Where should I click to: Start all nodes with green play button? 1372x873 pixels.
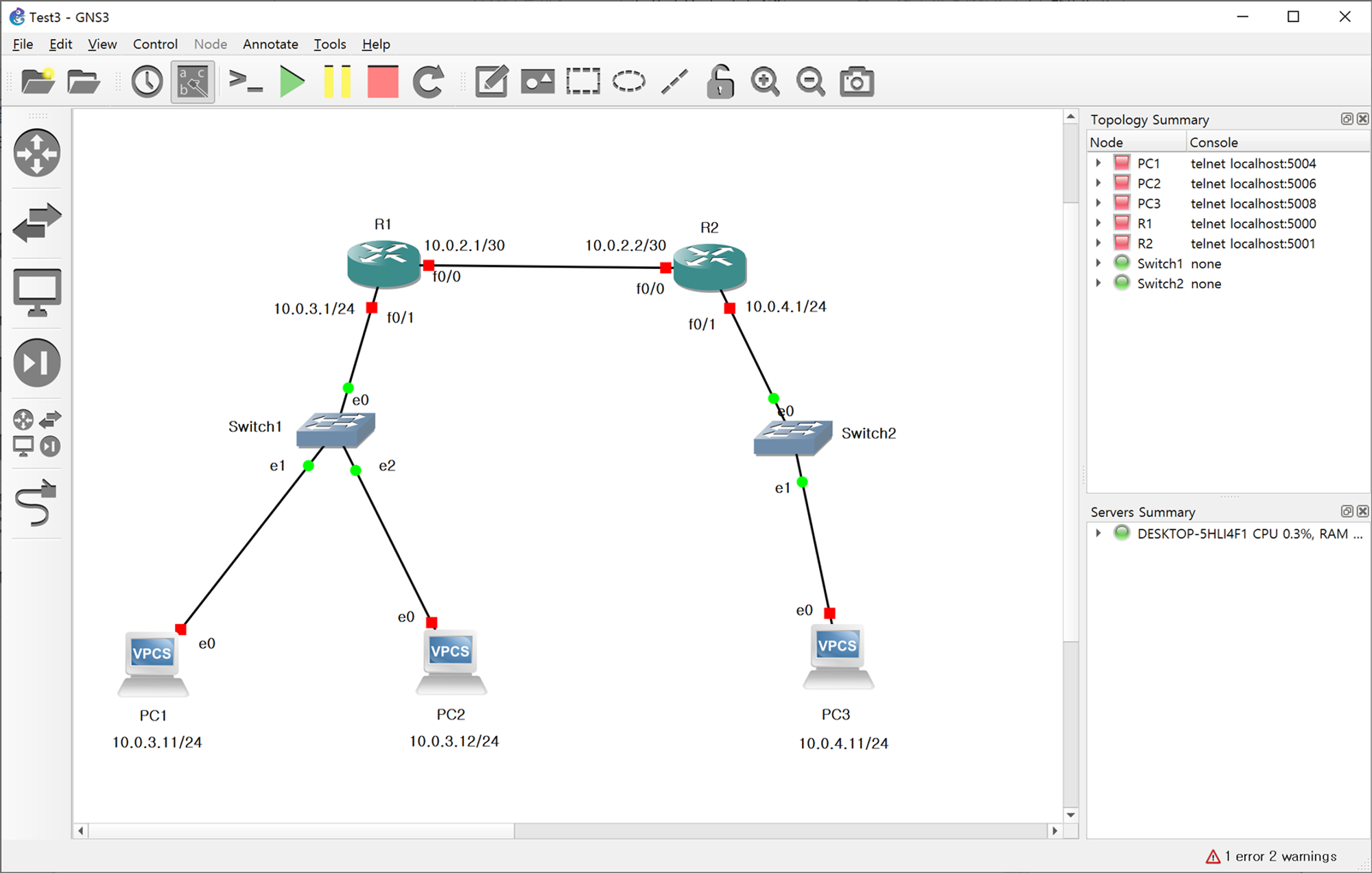pos(292,82)
